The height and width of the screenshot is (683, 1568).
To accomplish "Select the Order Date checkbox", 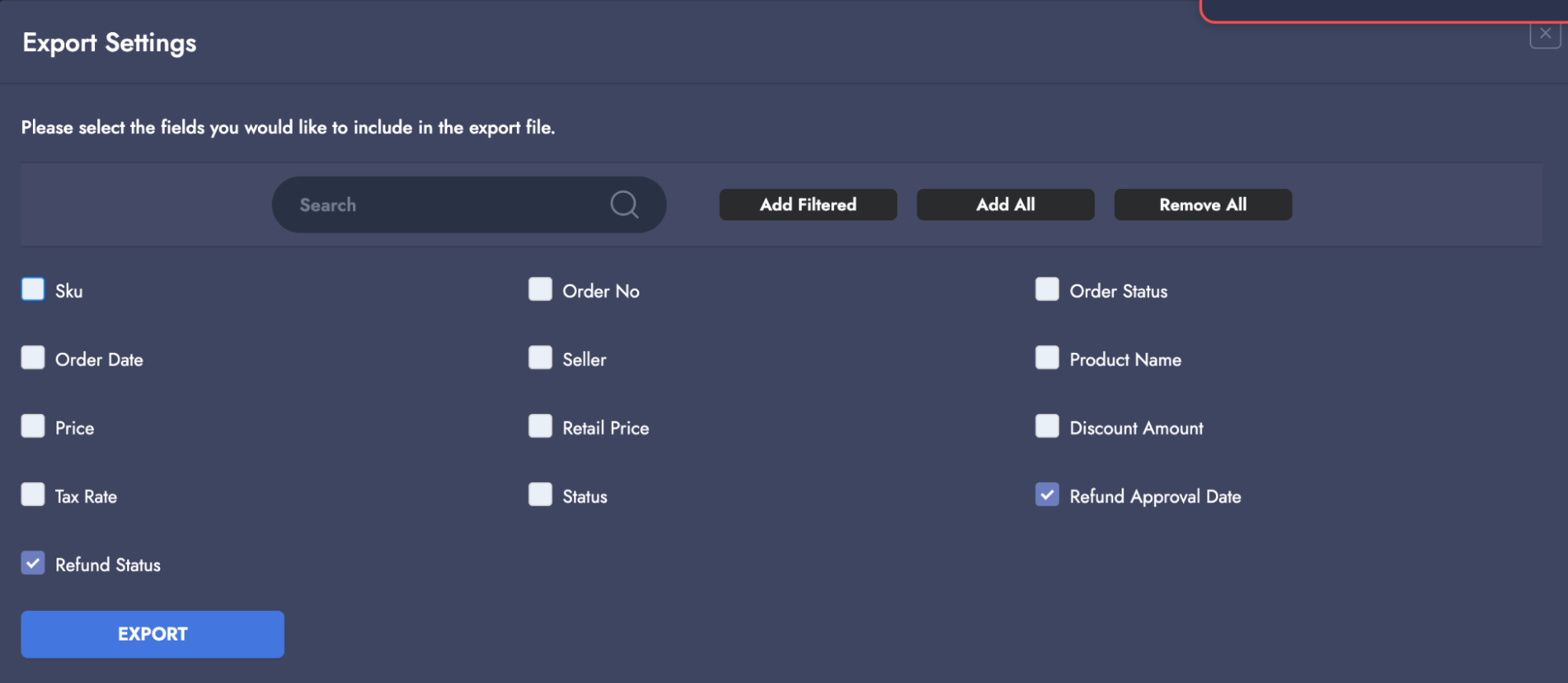I will point(33,358).
